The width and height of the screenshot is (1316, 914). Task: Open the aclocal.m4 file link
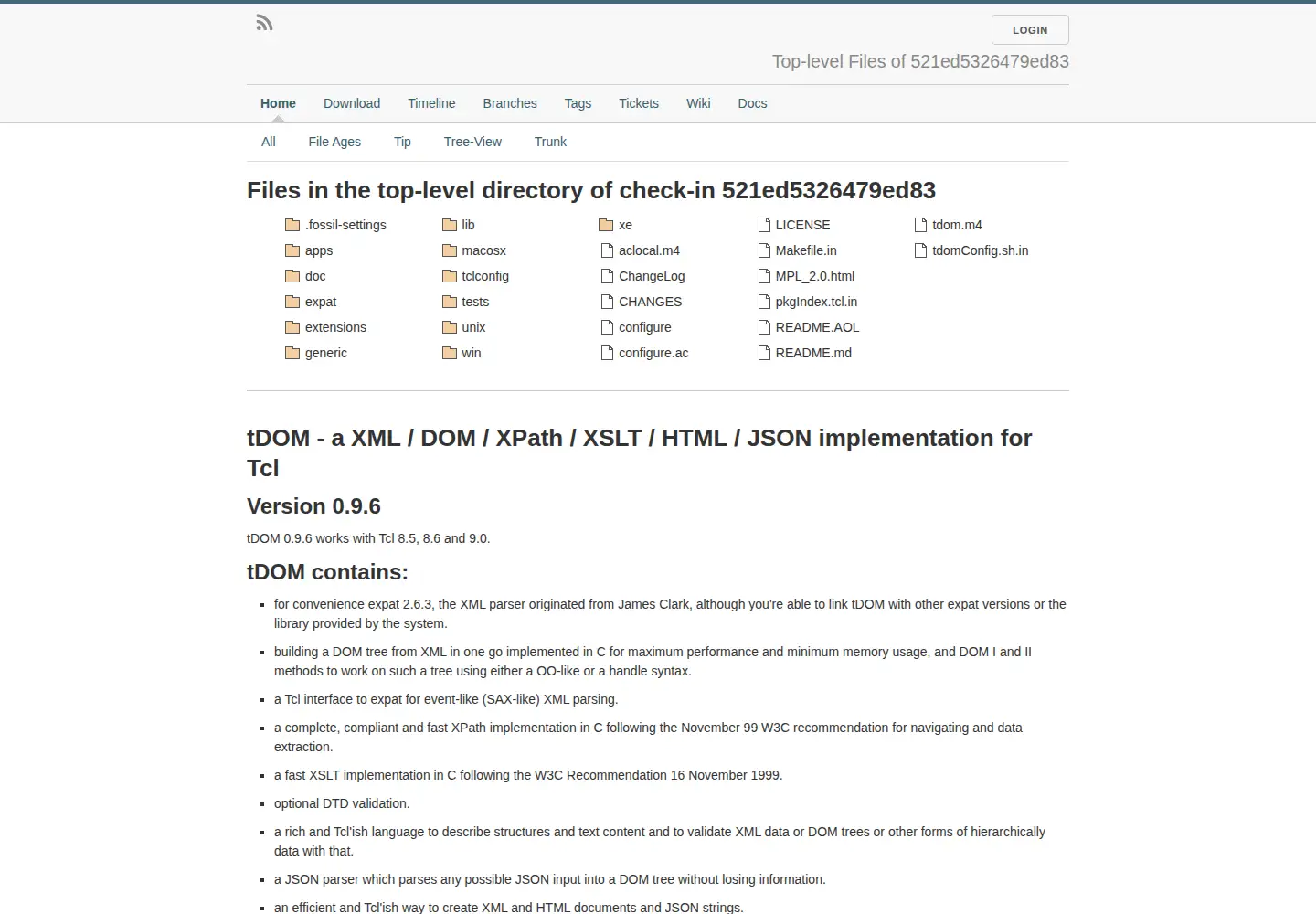coord(649,250)
